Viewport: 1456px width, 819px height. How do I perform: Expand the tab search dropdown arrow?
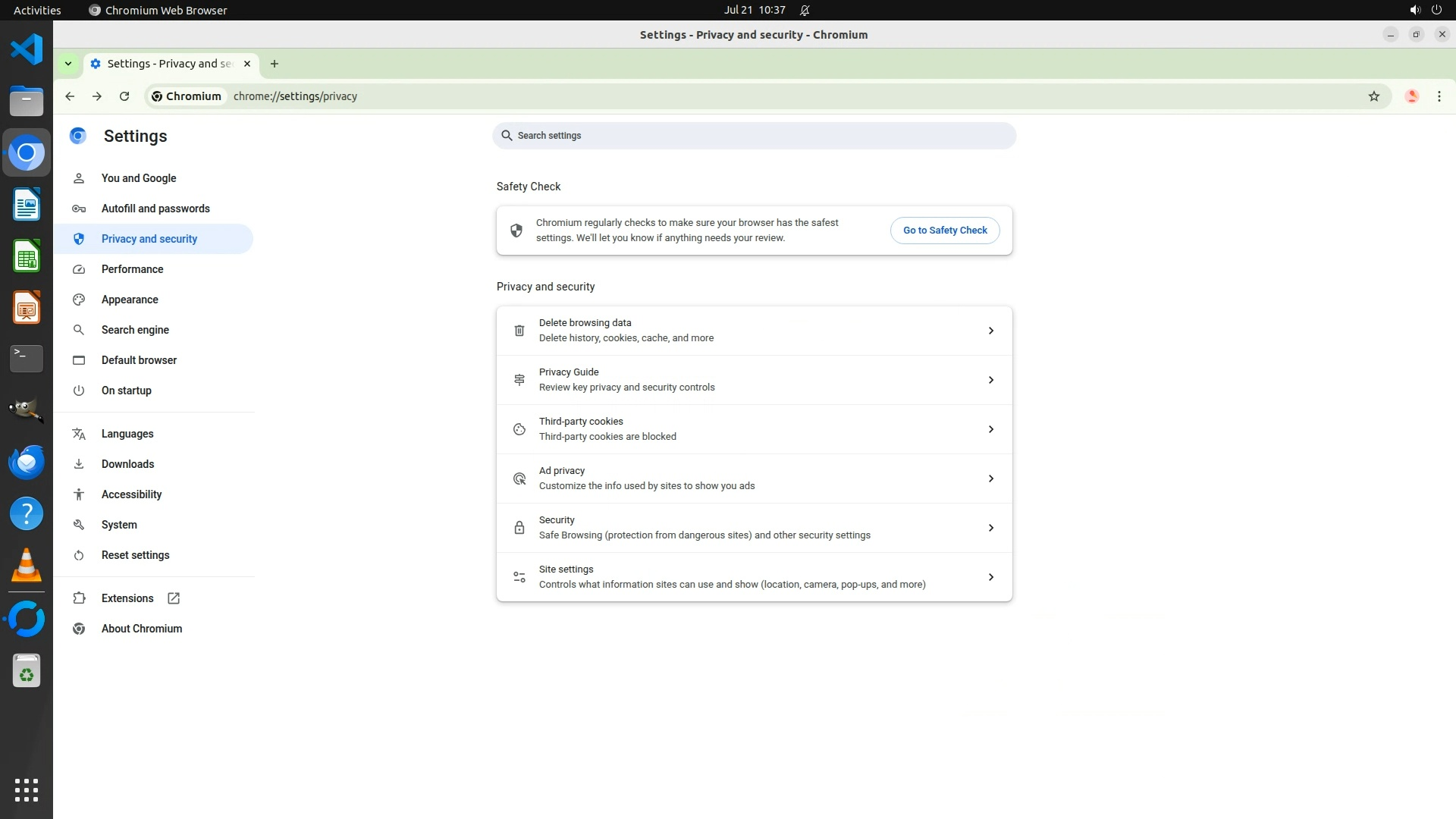[68, 64]
